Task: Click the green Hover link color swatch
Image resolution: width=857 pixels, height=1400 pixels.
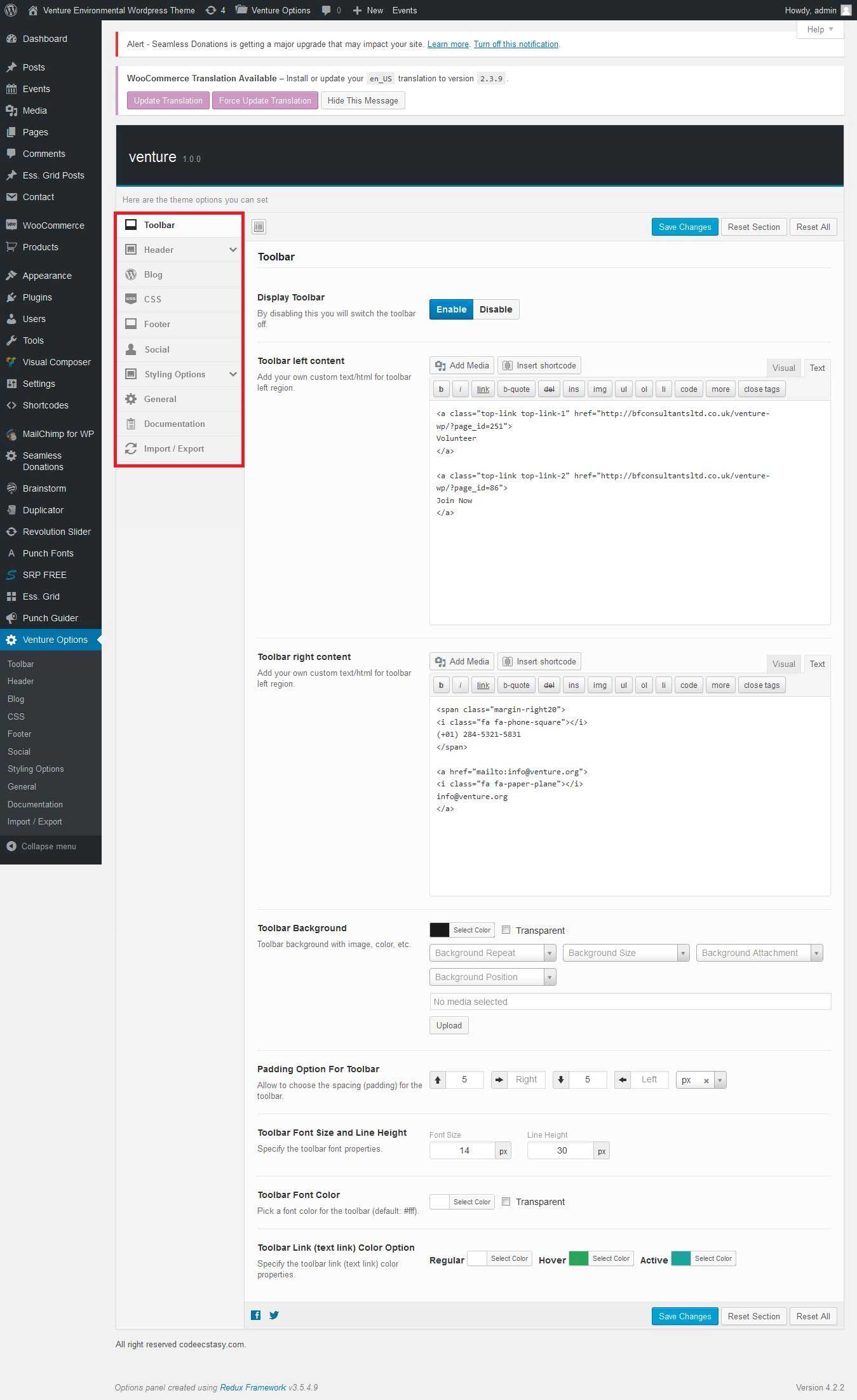Action: (x=578, y=1258)
